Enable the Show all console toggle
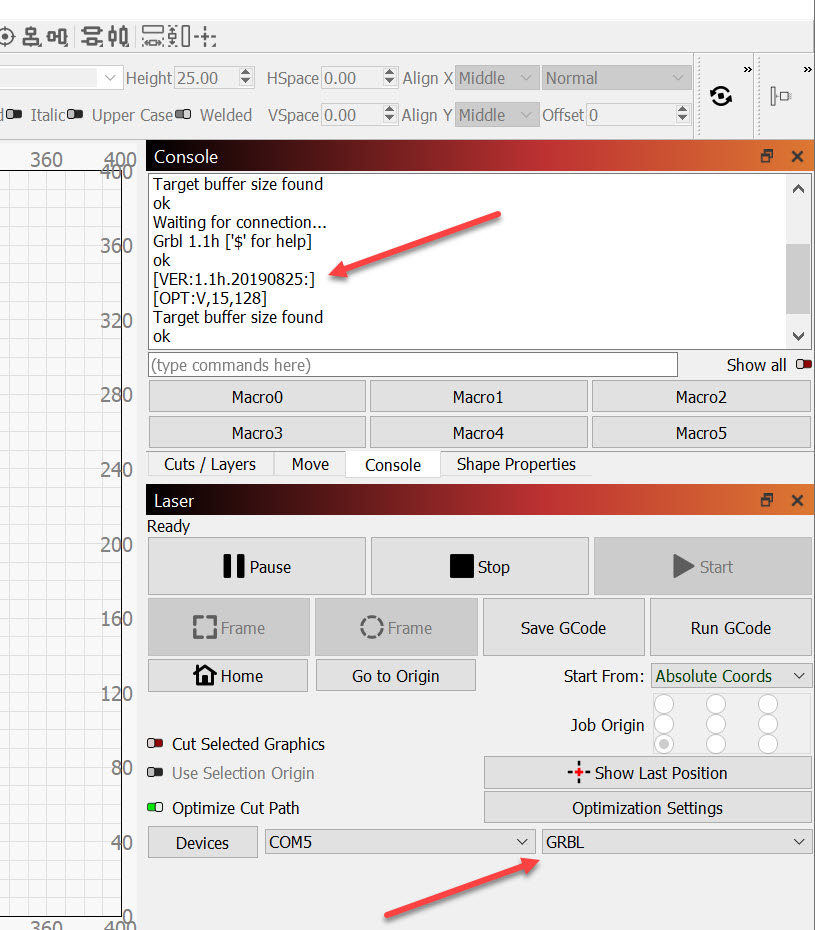This screenshot has height=930, width=815. coord(803,365)
